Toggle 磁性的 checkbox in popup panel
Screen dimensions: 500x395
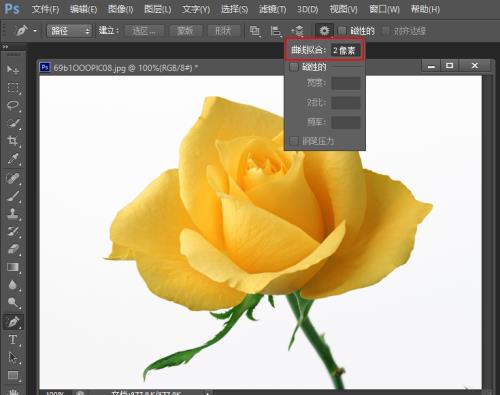pyautogui.click(x=294, y=67)
